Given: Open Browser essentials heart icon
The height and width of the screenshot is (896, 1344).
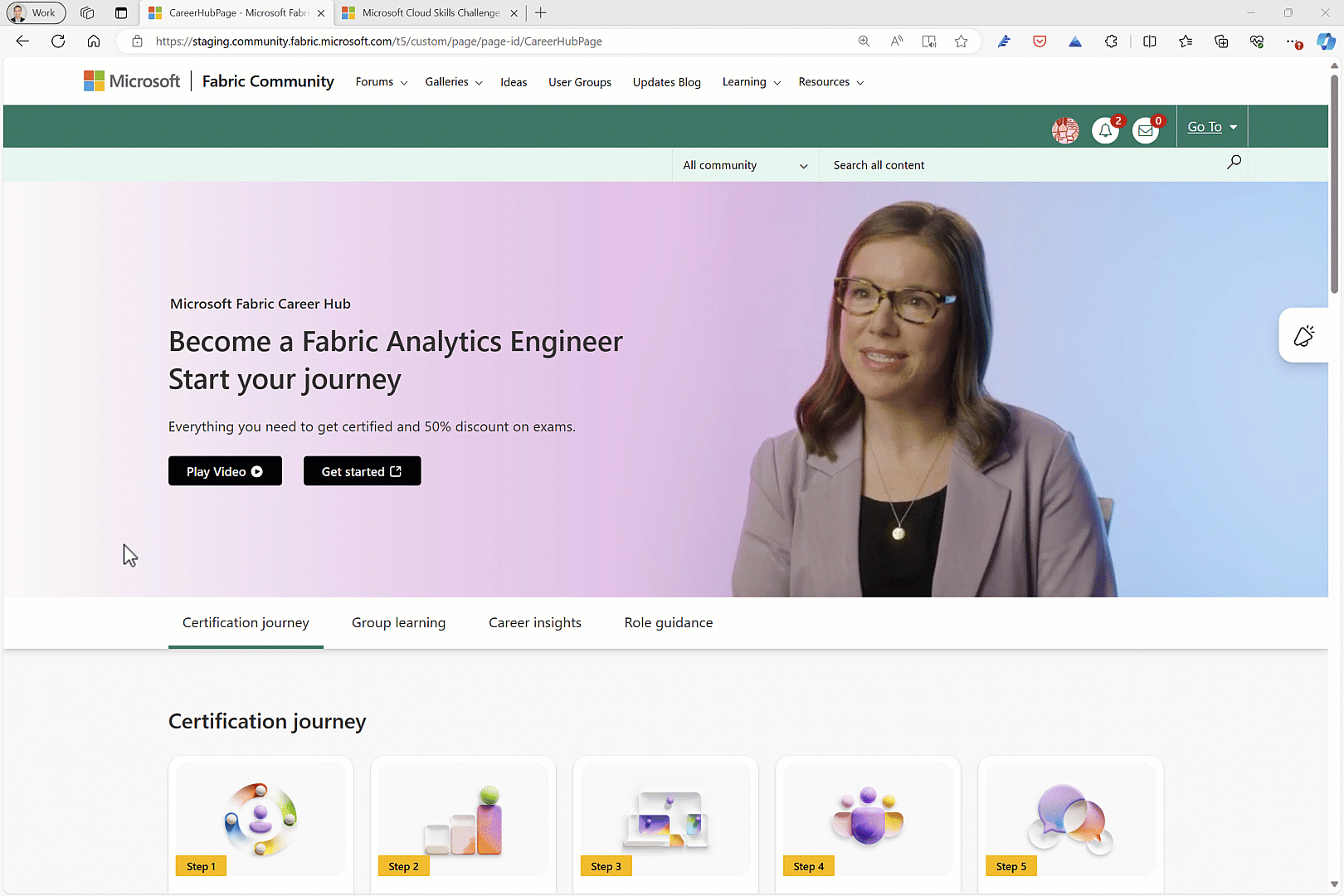Looking at the screenshot, I should point(1257,41).
